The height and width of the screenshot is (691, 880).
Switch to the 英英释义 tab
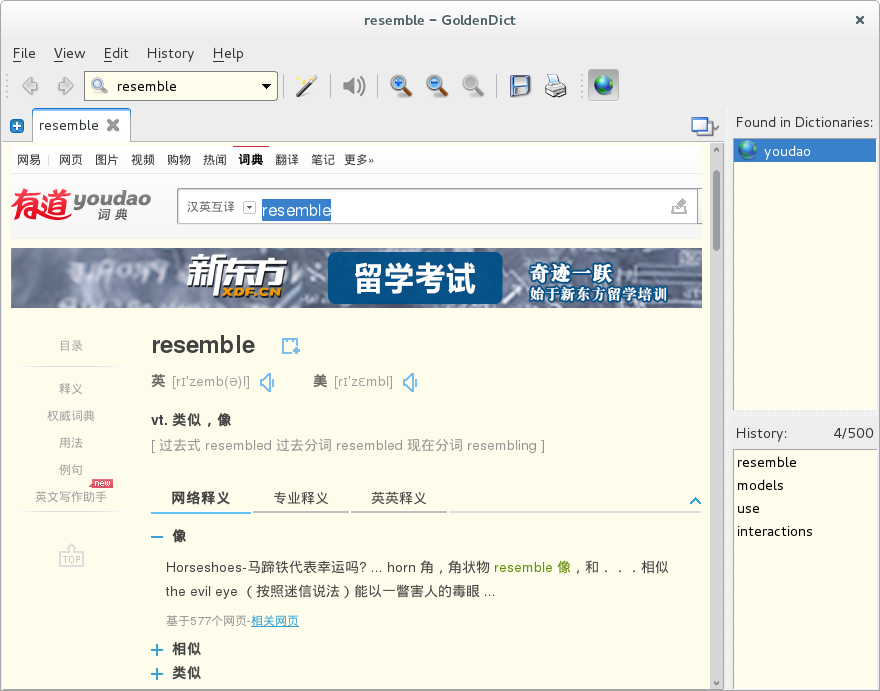[398, 498]
